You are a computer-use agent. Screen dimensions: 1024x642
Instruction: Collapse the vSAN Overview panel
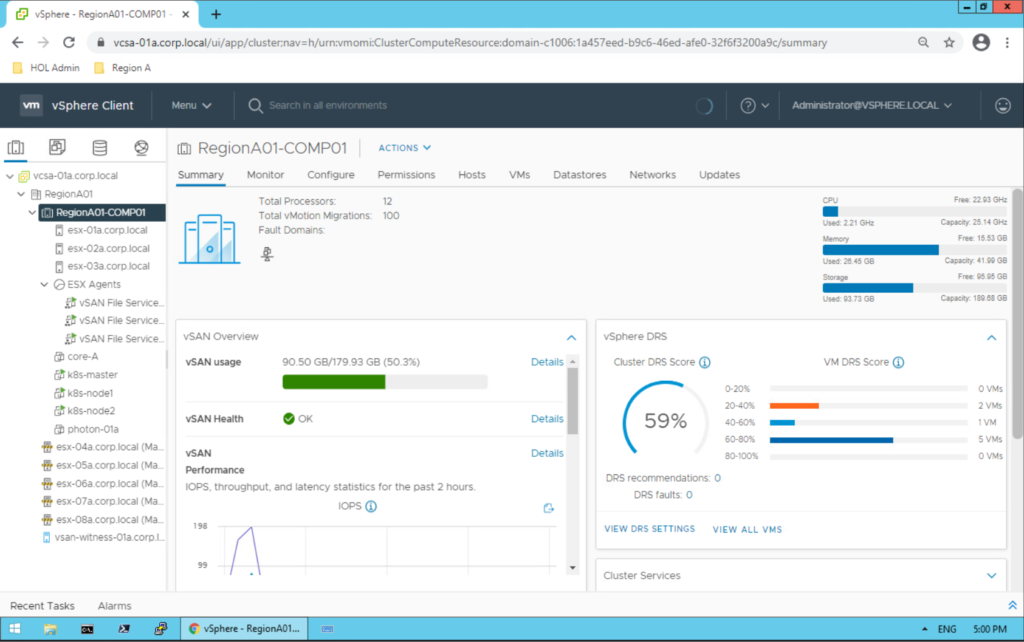pos(571,337)
